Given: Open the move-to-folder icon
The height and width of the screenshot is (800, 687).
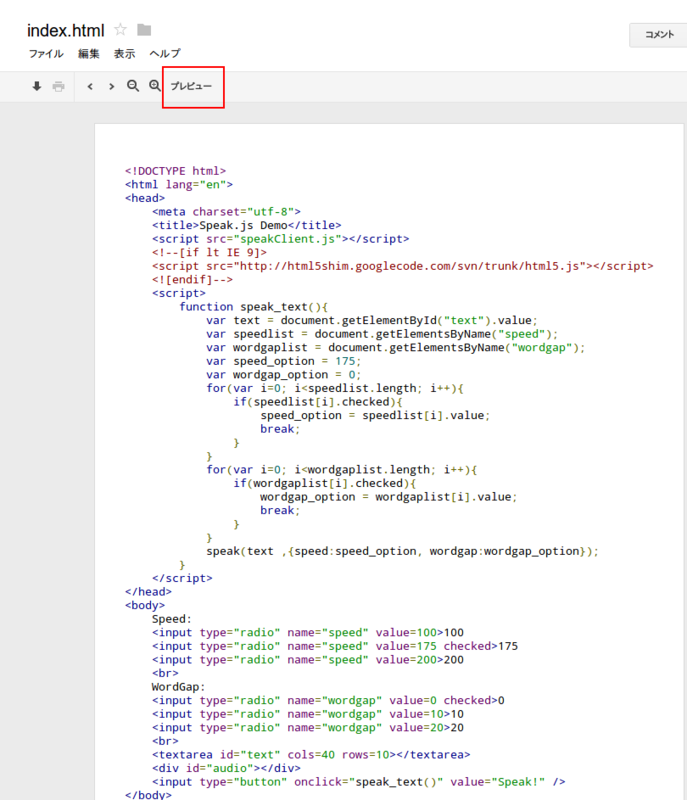Looking at the screenshot, I should point(144,30).
